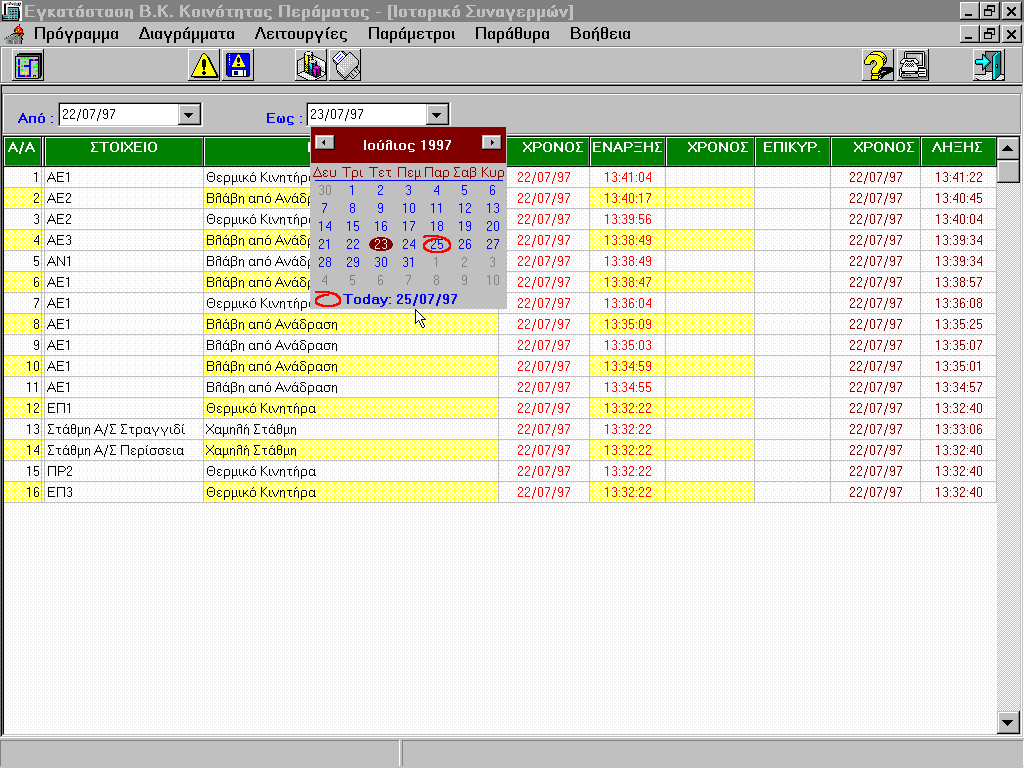Open the 3D bar chart icon
The image size is (1024, 768).
click(x=311, y=66)
